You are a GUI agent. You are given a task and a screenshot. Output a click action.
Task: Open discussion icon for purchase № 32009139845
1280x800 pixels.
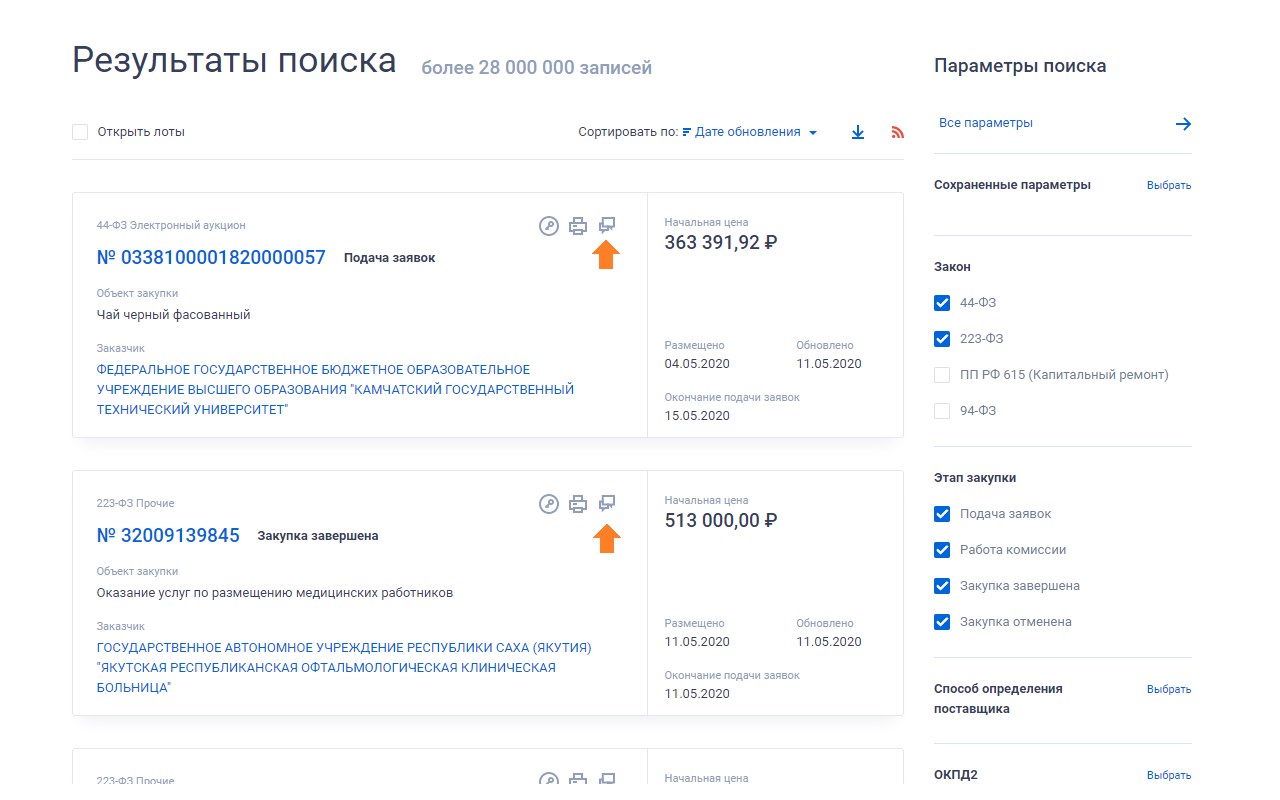(x=606, y=503)
